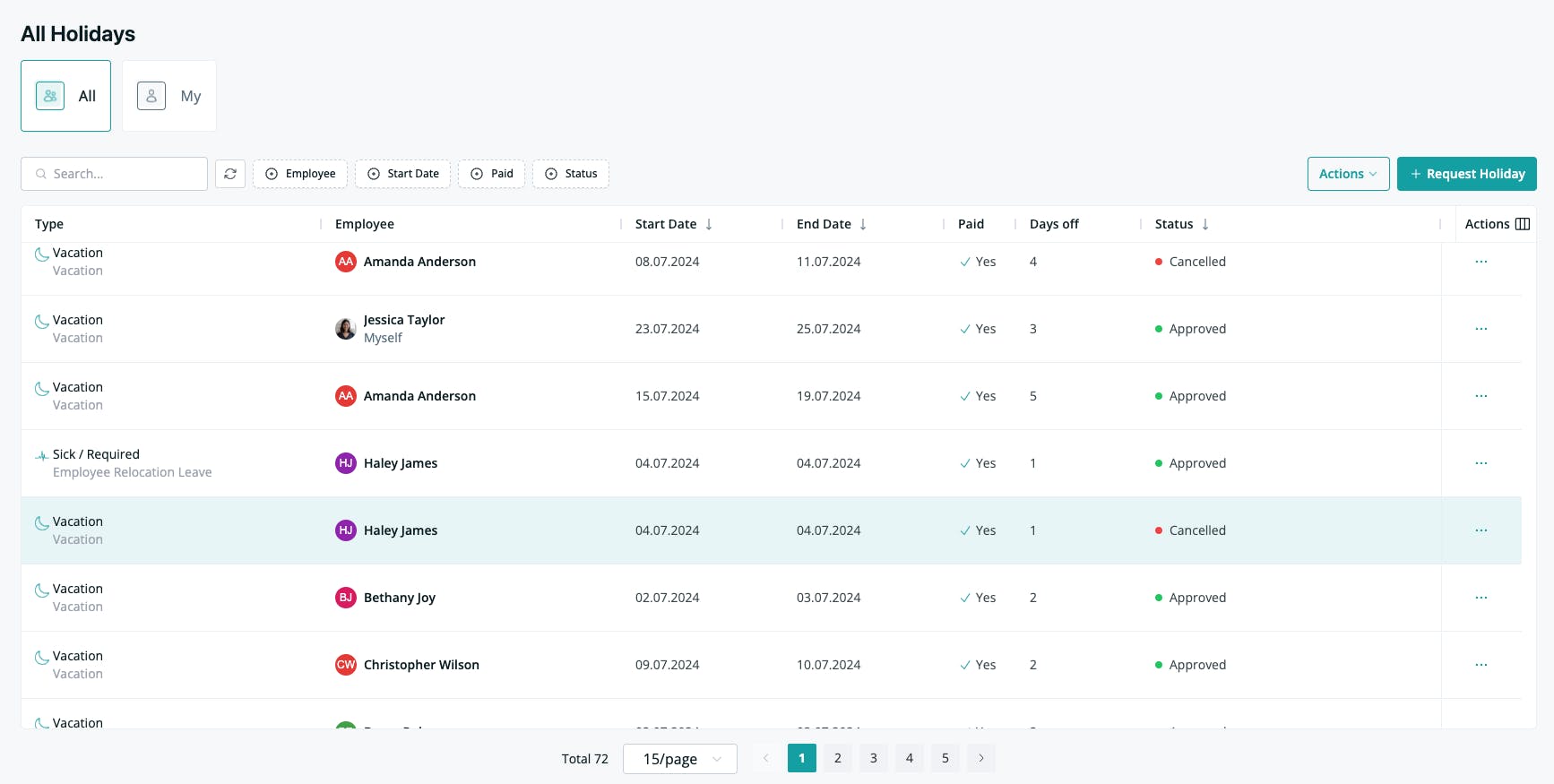Open the column settings icon in Actions header
The height and width of the screenshot is (784, 1554).
(1522, 224)
